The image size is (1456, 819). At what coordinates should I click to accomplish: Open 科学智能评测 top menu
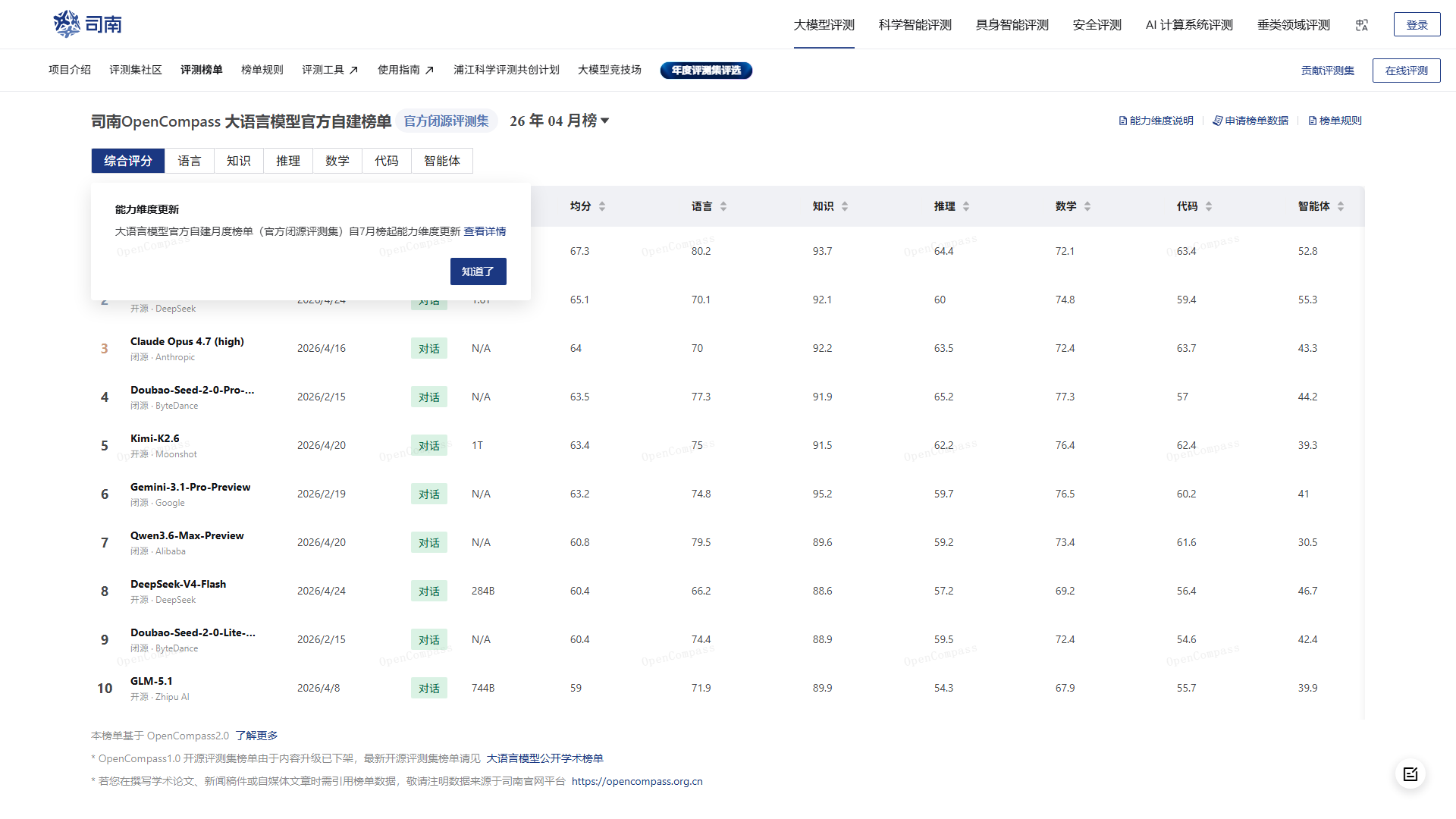tap(915, 25)
